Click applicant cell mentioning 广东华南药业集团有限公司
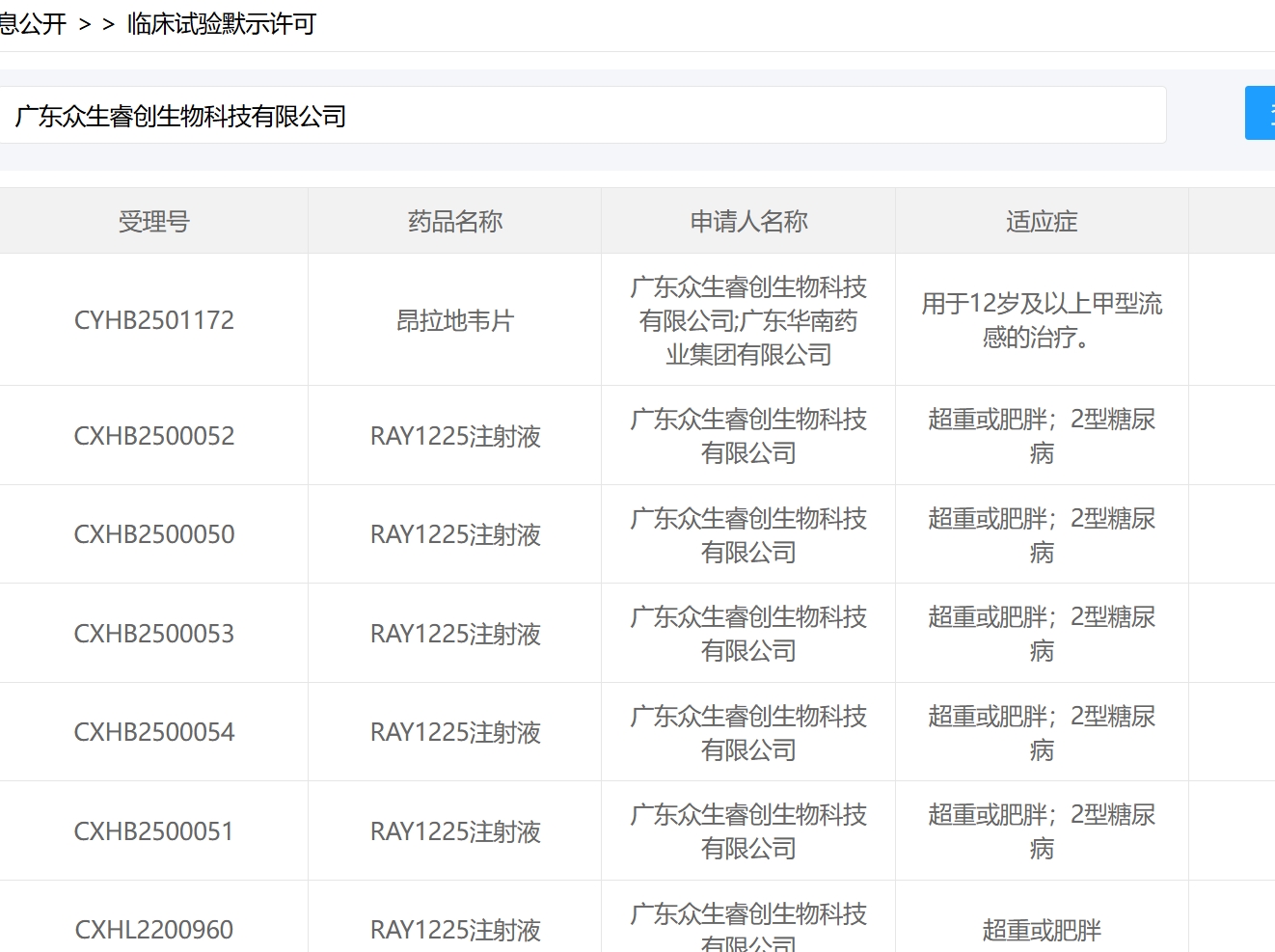 (x=748, y=320)
